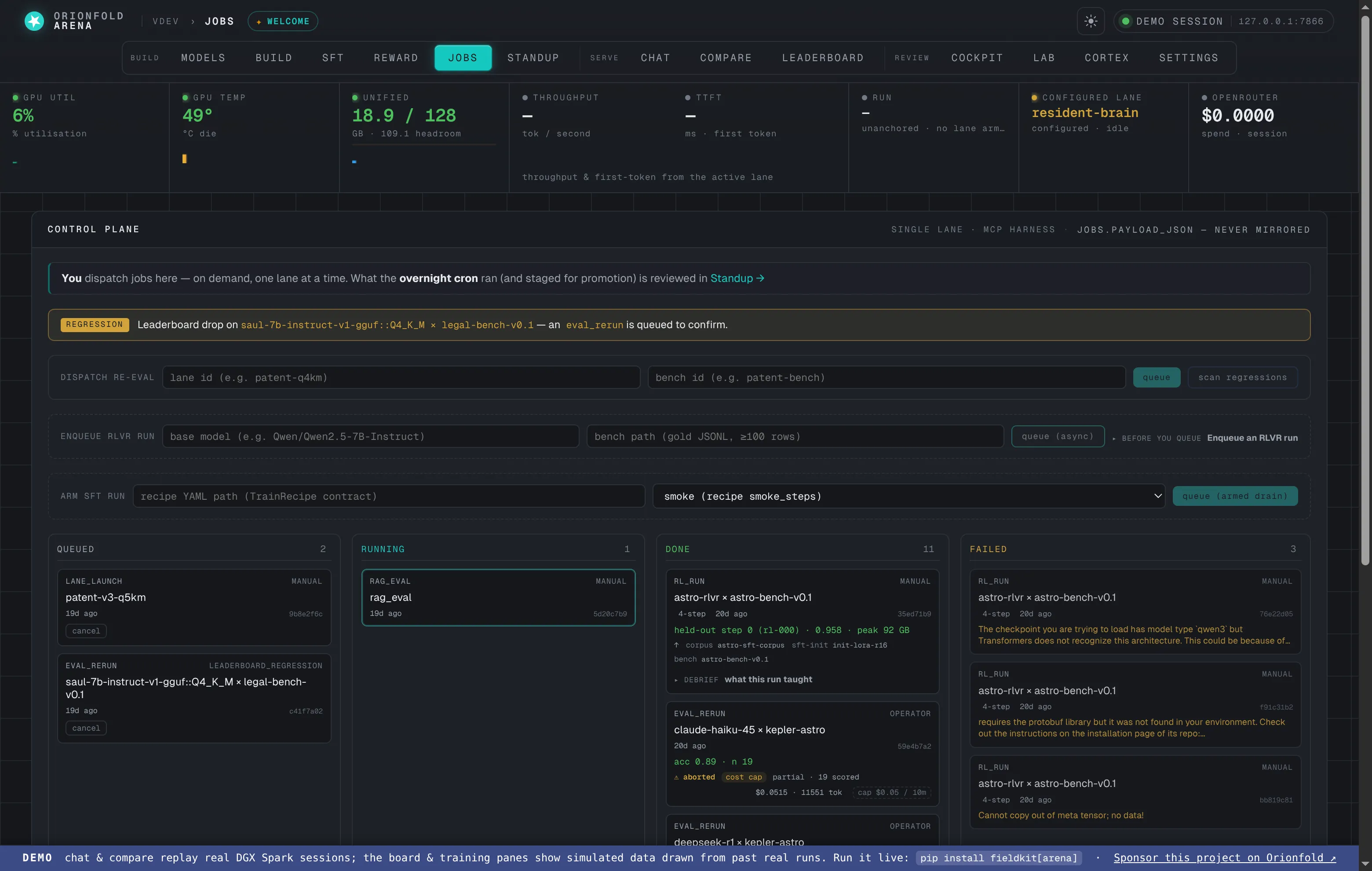Expand the Debrief 'what this run taught' section
Image resolution: width=1372 pixels, height=871 pixels.
(x=743, y=680)
